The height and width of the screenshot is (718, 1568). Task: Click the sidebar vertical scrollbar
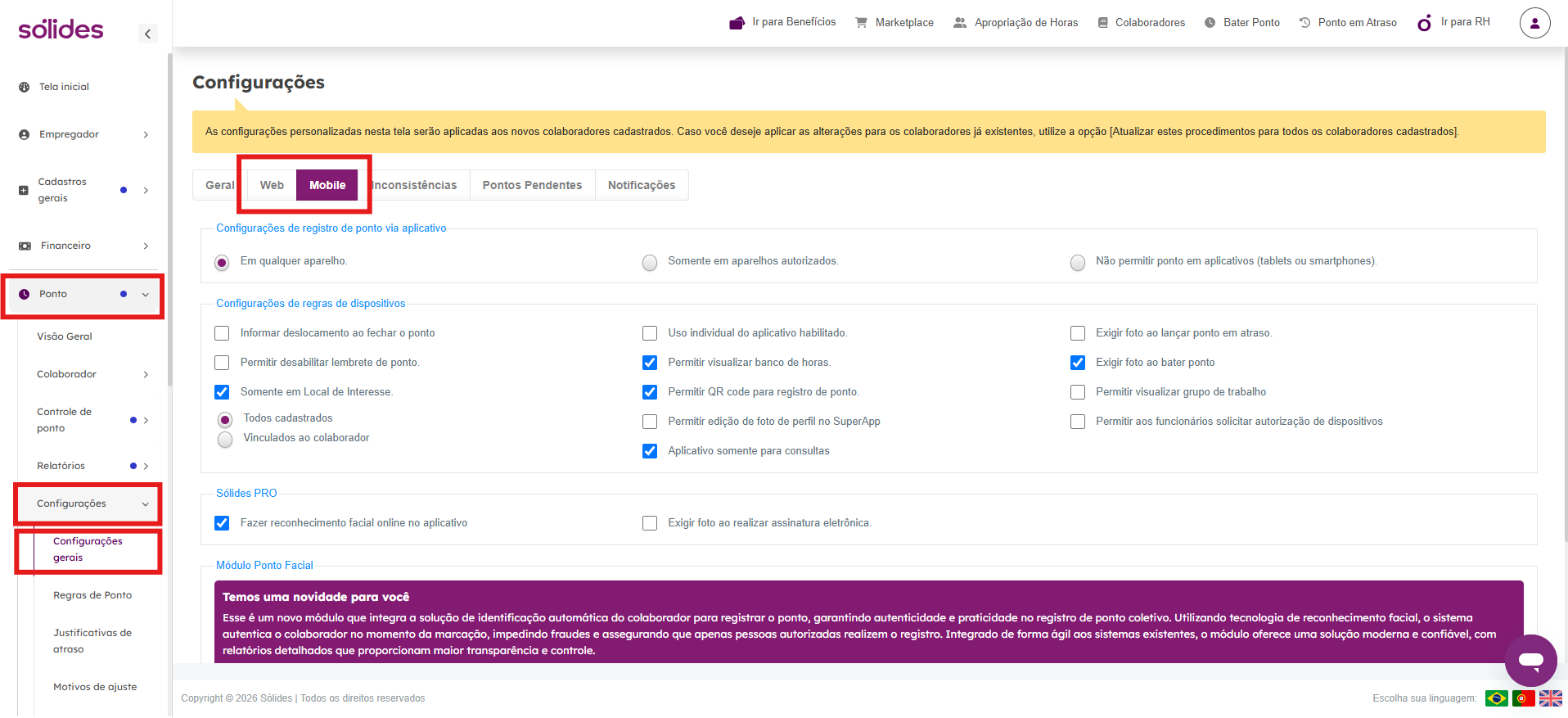[169, 219]
